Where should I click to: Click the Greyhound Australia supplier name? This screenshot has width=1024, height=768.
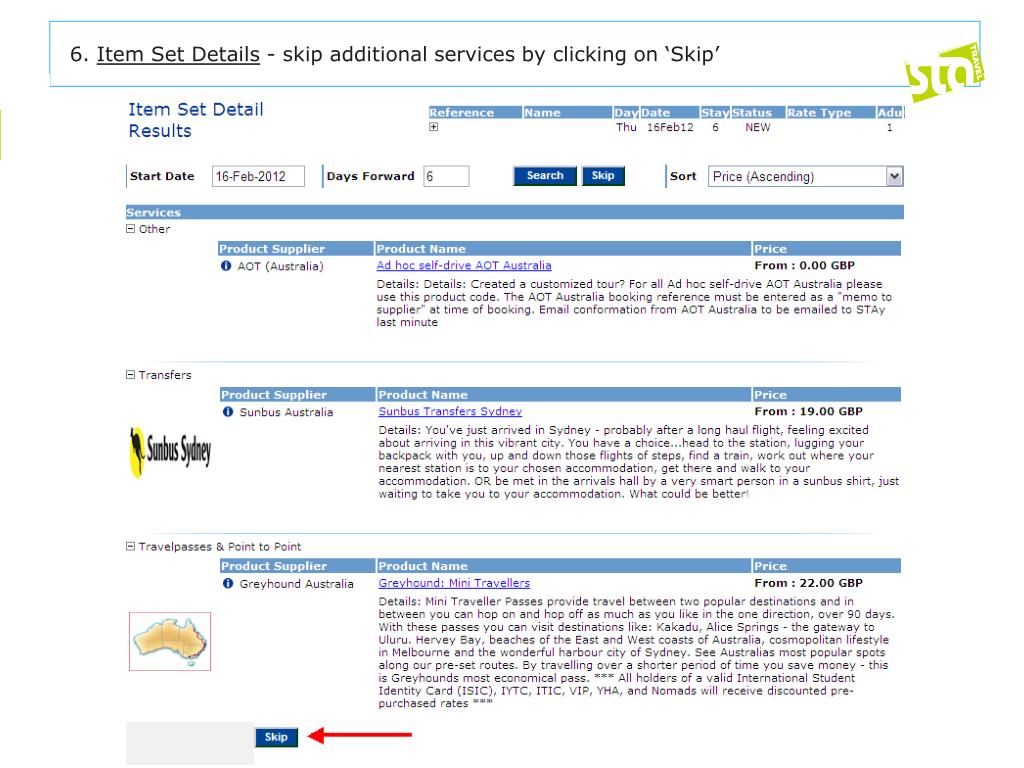296,584
